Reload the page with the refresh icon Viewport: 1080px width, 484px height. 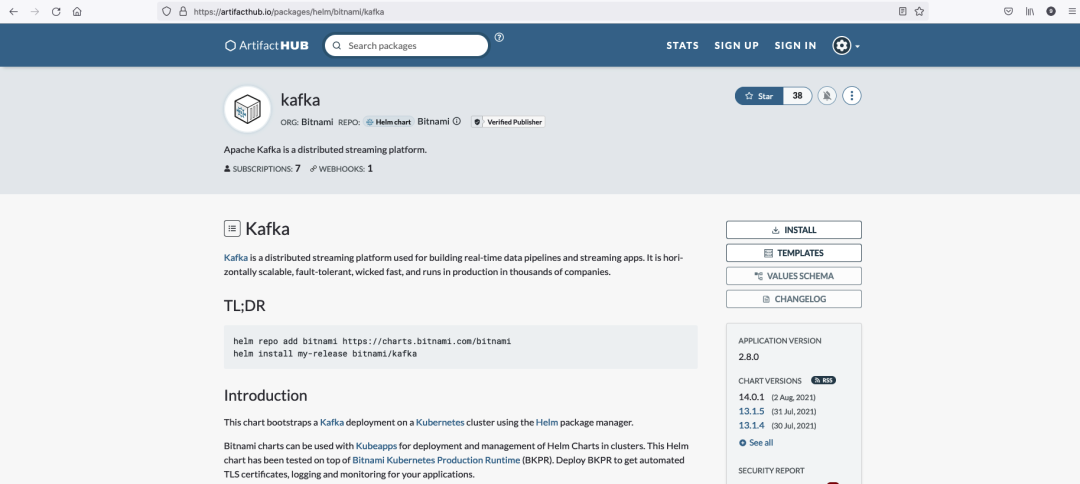pos(56,12)
